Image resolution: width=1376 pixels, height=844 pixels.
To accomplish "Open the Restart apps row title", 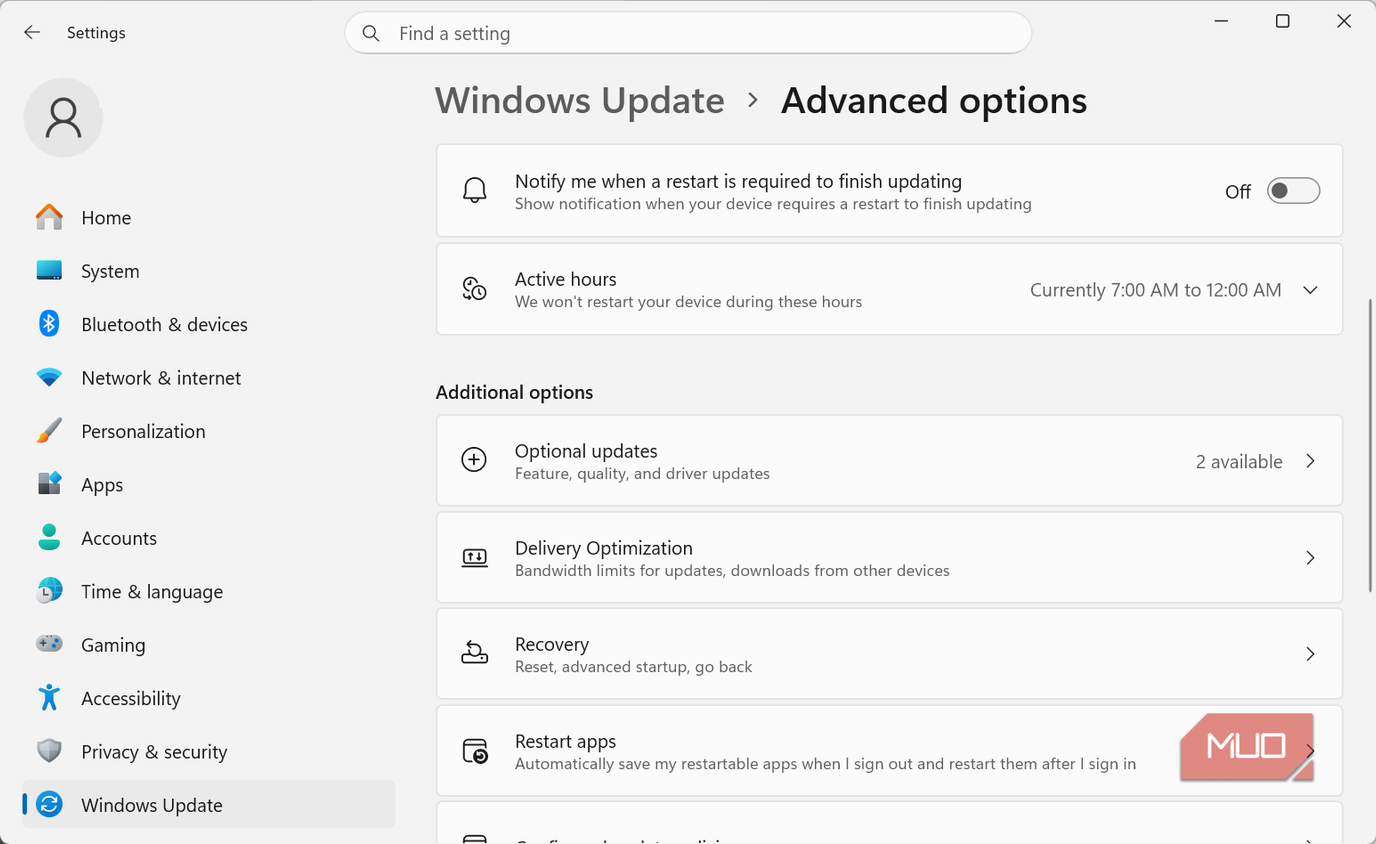I will click(565, 741).
